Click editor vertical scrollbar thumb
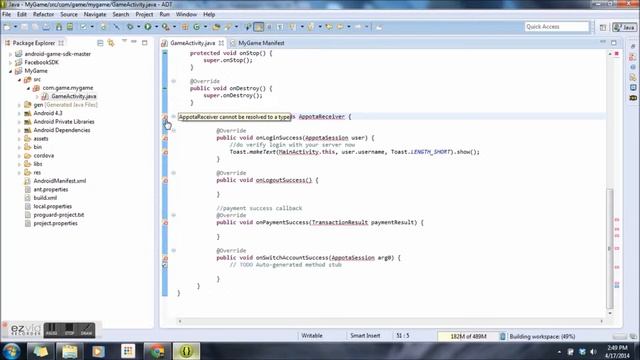 point(610,249)
